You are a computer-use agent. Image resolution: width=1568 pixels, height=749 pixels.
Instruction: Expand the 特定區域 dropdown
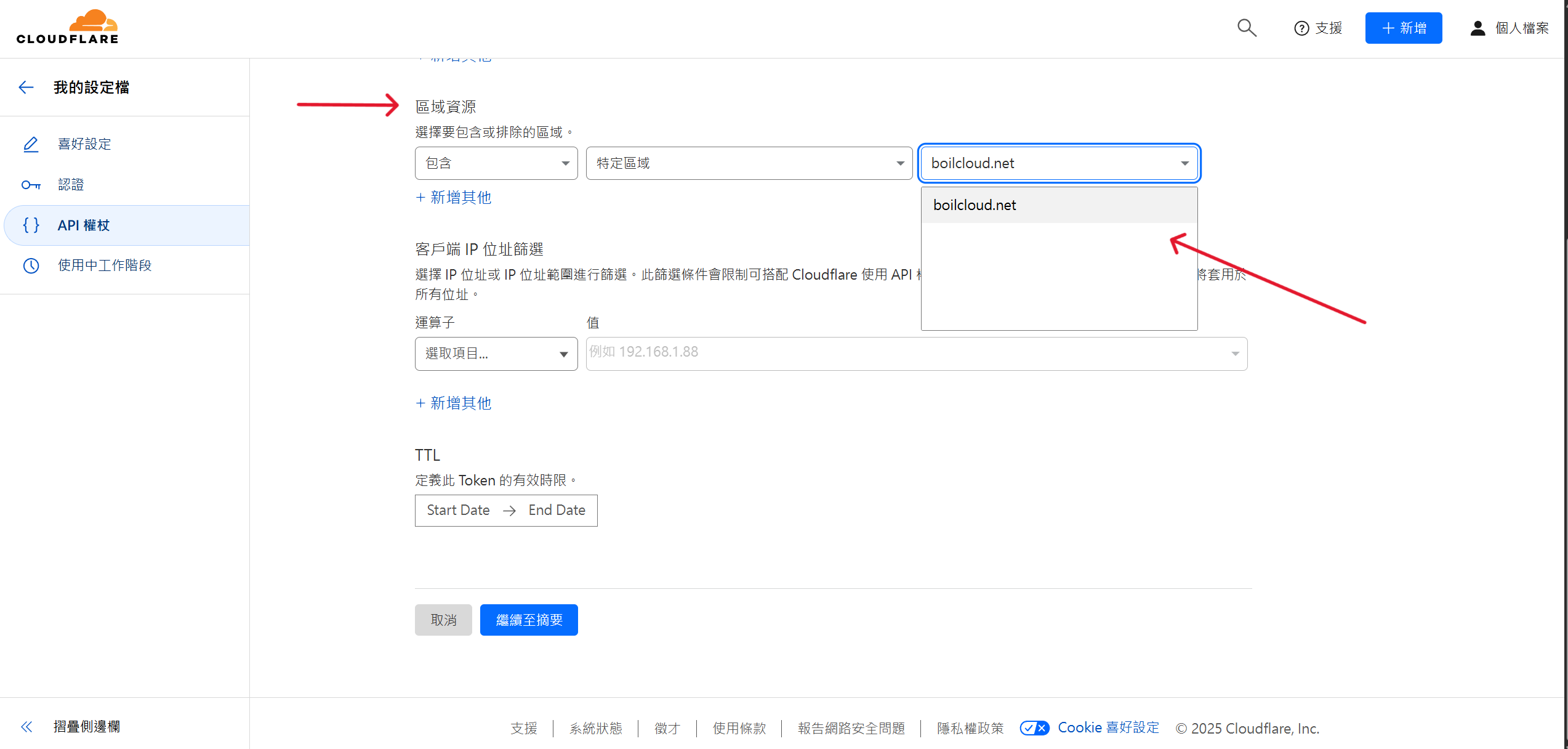749,163
